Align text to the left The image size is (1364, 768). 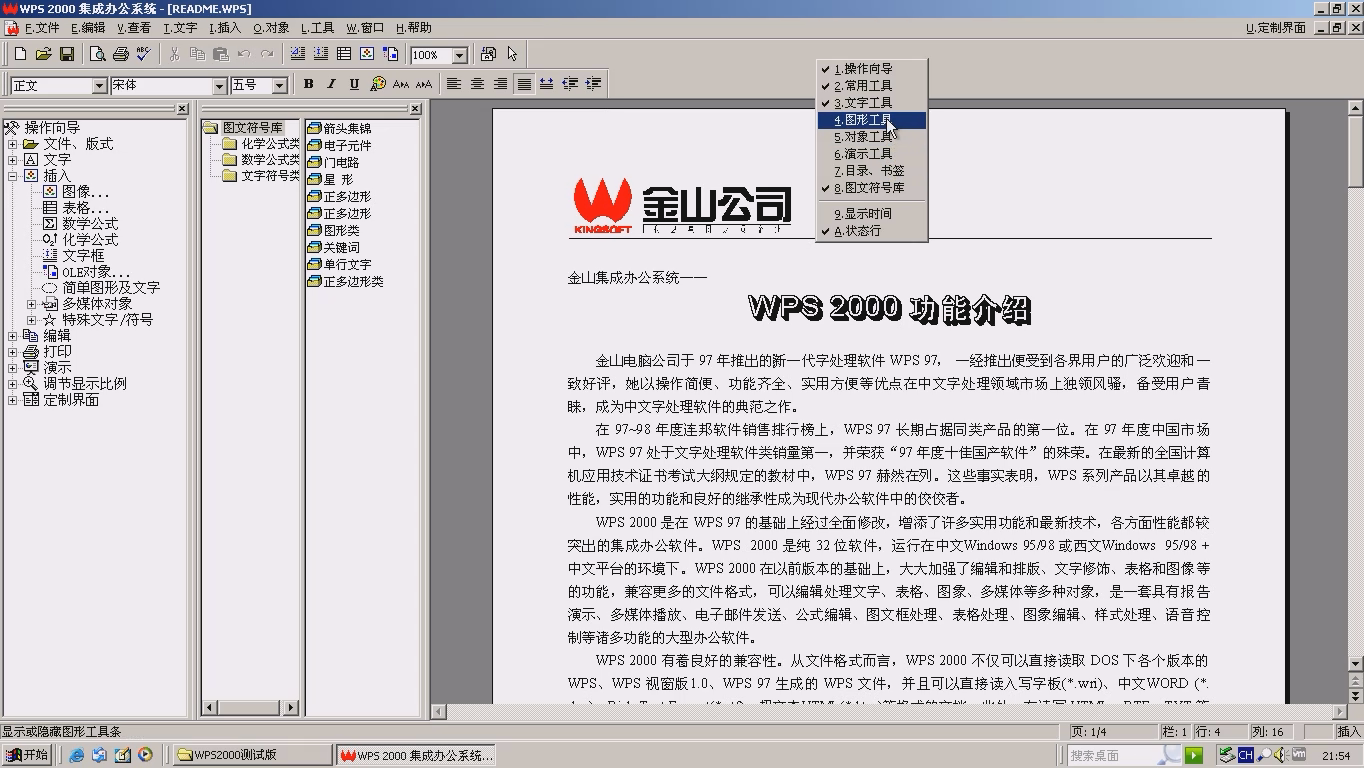pyautogui.click(x=454, y=84)
